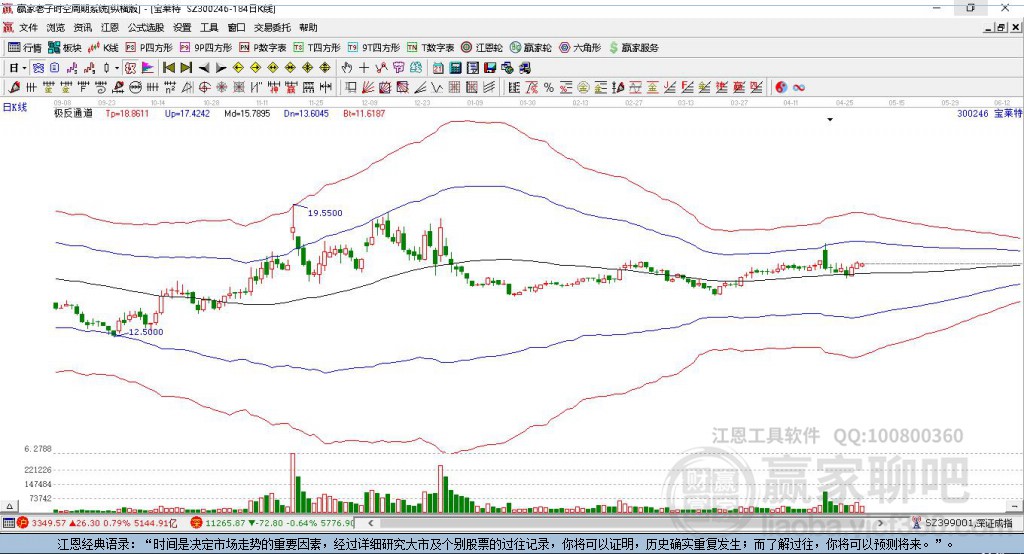Image resolution: width=1024 pixels, height=554 pixels.
Task: Click the Tp=18.8611 indicator value
Action: click(127, 113)
